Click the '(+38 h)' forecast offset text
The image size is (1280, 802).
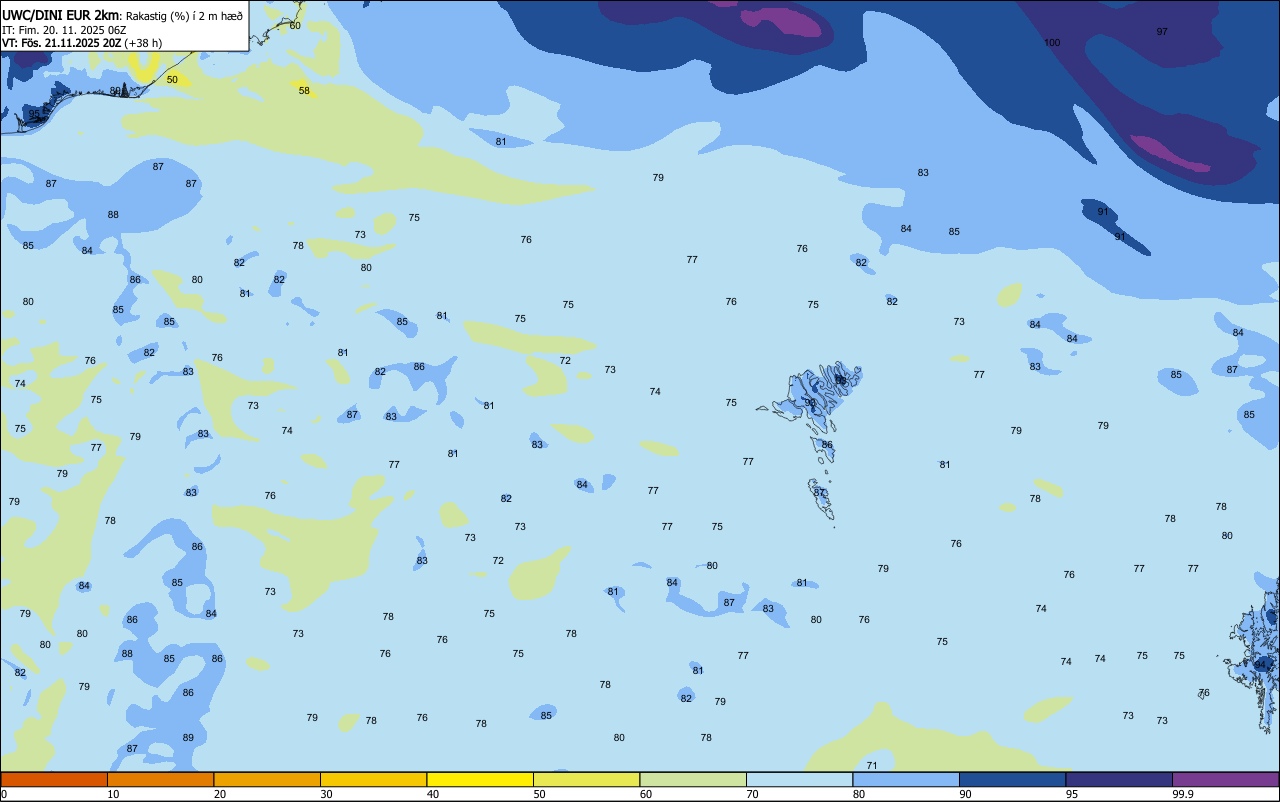click(x=143, y=43)
